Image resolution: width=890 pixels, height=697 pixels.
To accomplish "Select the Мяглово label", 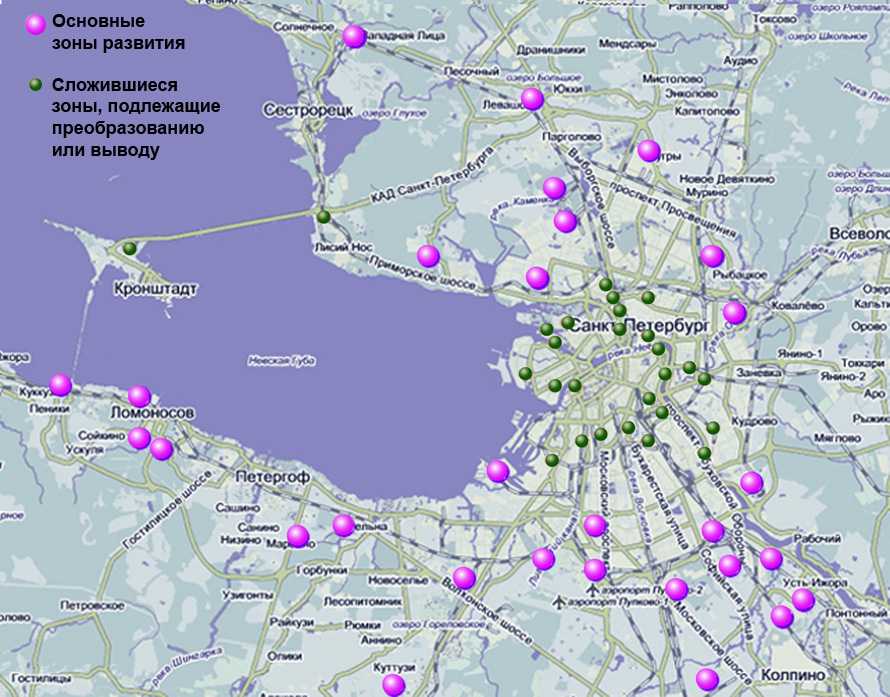I will (837, 438).
